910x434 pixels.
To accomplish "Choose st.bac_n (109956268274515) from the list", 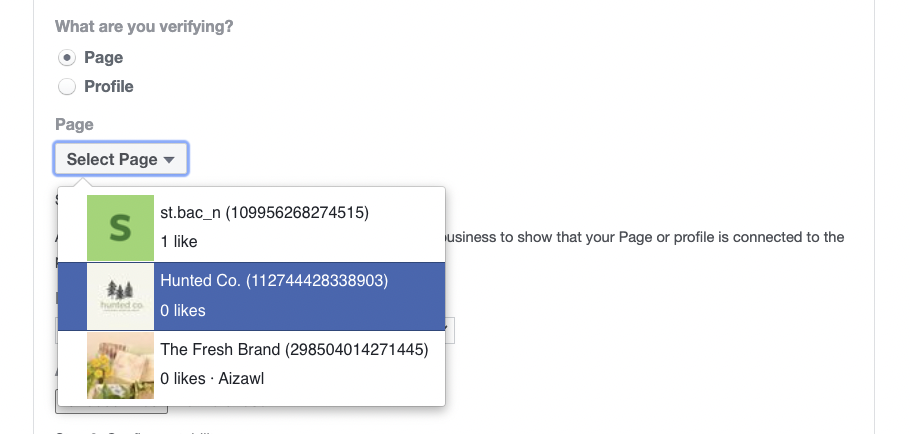I will pos(251,227).
